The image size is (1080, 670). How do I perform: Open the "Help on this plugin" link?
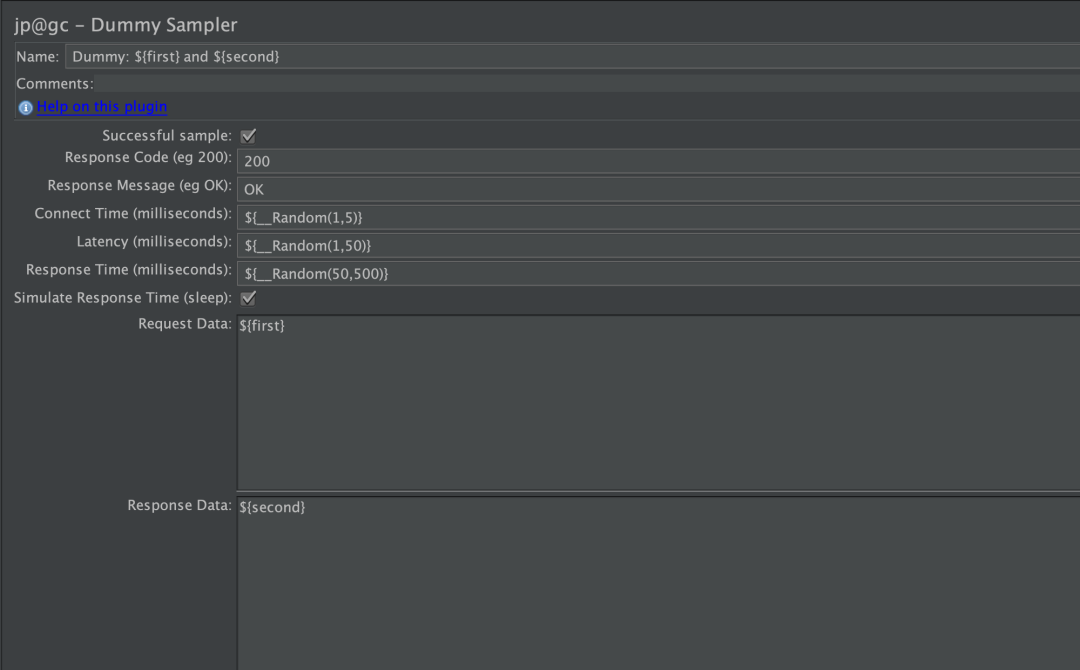point(102,107)
